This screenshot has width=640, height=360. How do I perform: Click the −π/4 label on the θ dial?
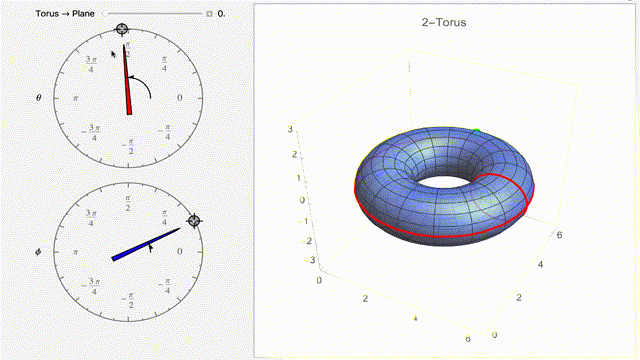click(164, 132)
